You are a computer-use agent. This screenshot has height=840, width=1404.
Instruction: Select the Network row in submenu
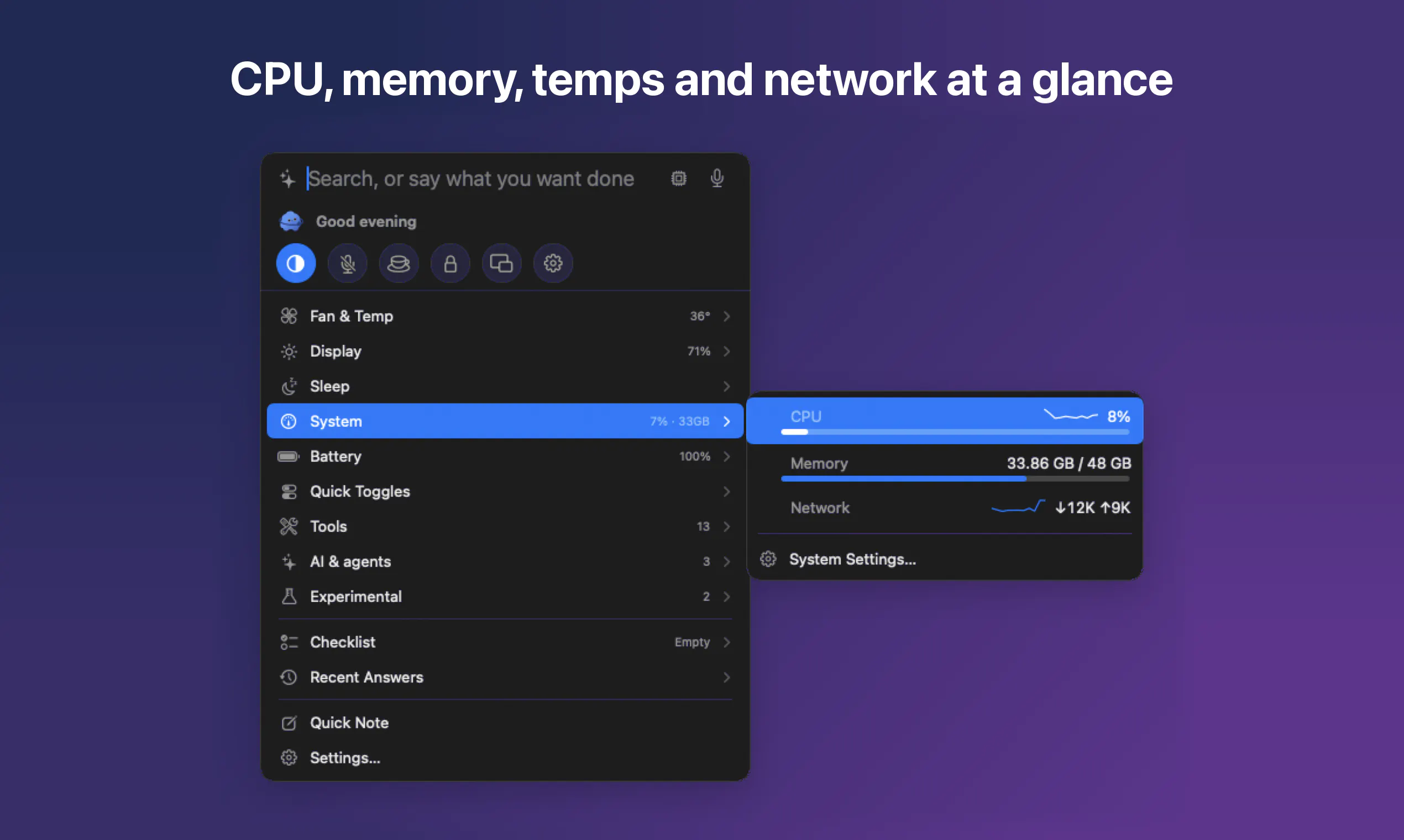click(945, 508)
